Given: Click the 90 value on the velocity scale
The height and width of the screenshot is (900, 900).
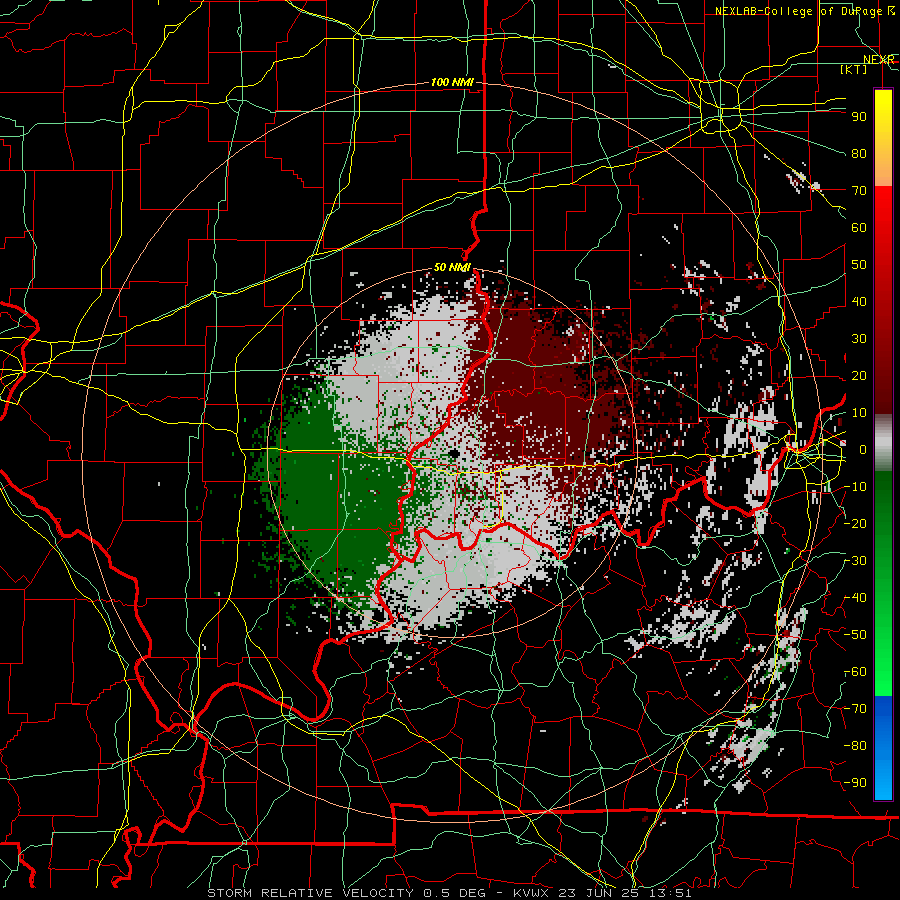Looking at the screenshot, I should click(x=859, y=117).
